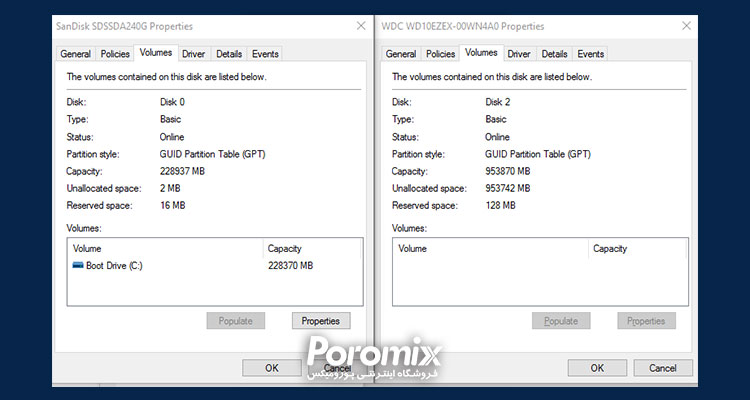
Task: Open the General tab in SanDisk properties
Action: (76, 54)
